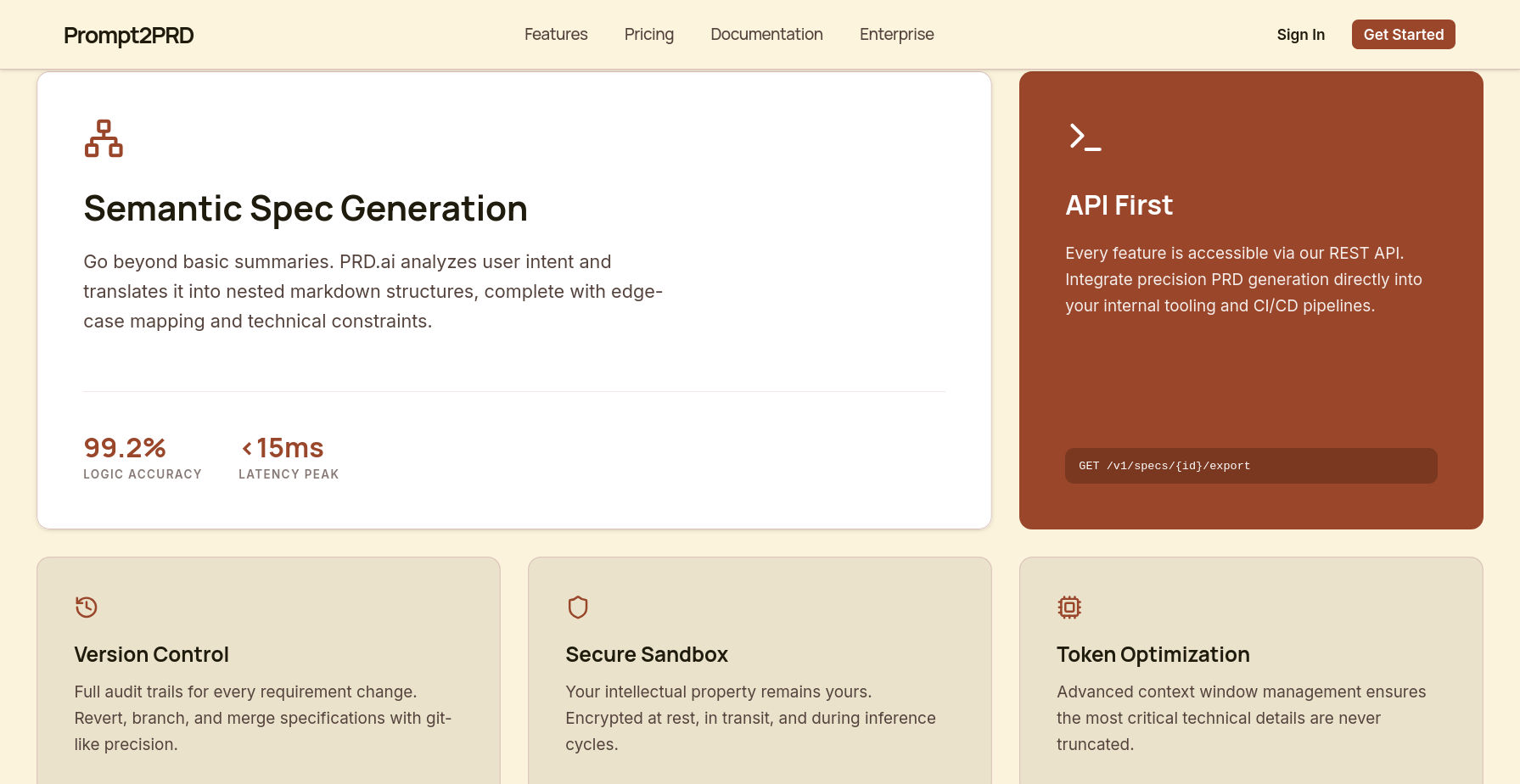This screenshot has width=1520, height=784.
Task: Click the Prompt2PRD logo
Action: coord(128,36)
